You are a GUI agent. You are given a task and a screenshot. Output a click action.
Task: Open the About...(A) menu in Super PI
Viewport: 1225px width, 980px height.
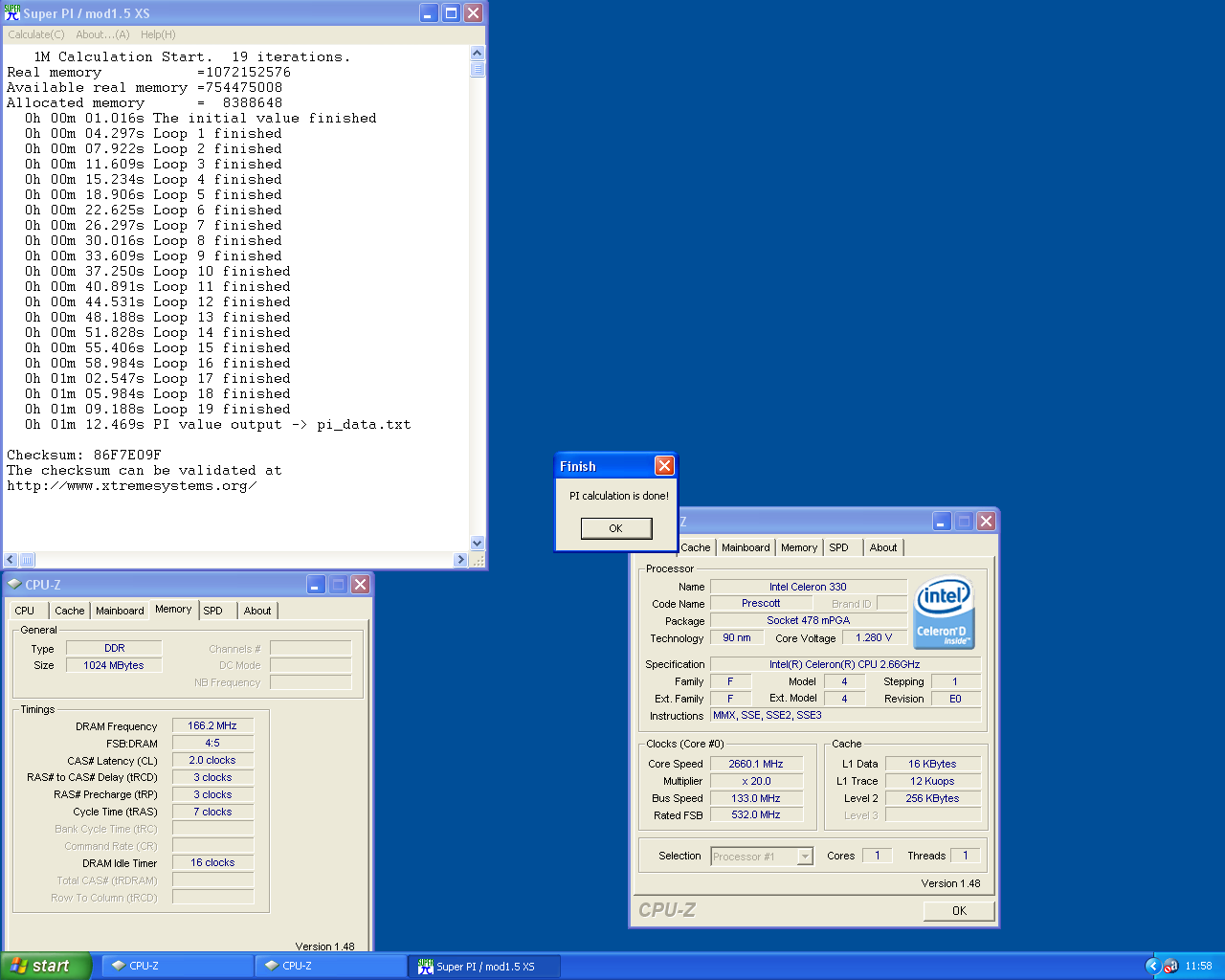pyautogui.click(x=102, y=34)
